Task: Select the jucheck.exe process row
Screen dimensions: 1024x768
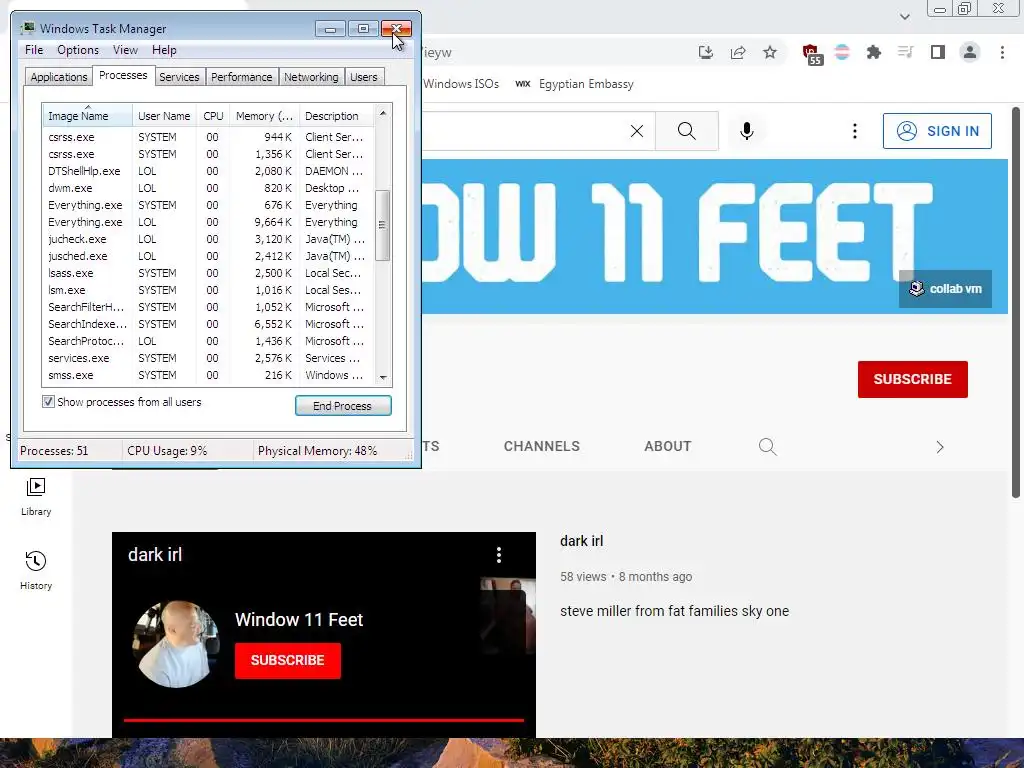Action: pos(208,239)
